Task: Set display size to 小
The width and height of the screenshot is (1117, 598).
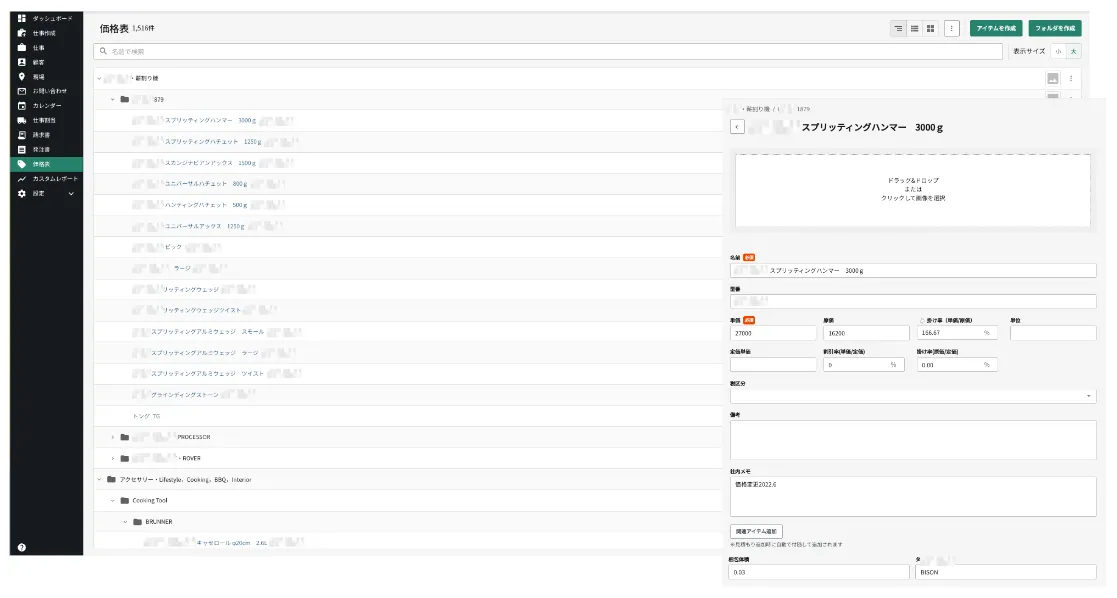Action: (x=1059, y=51)
